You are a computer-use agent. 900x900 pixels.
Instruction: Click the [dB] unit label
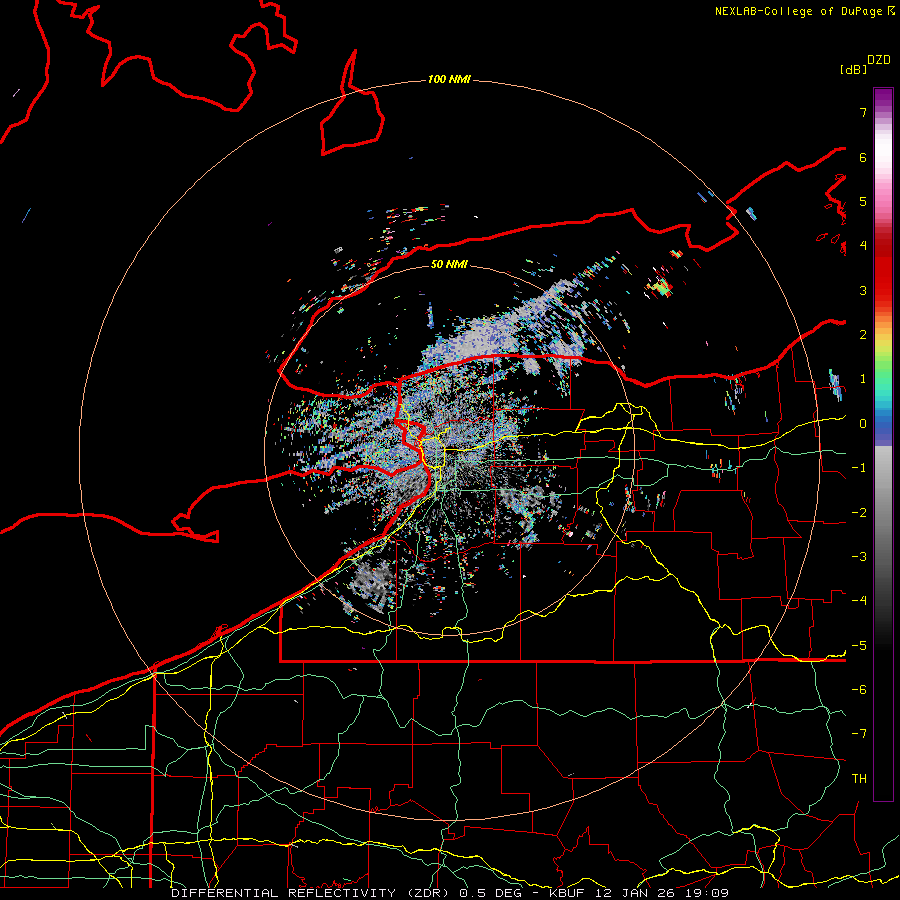tap(853, 69)
